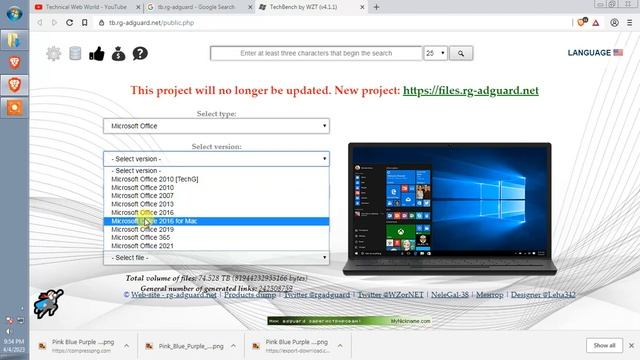
Task: Open the browser hamburger menu
Action: coord(629,23)
